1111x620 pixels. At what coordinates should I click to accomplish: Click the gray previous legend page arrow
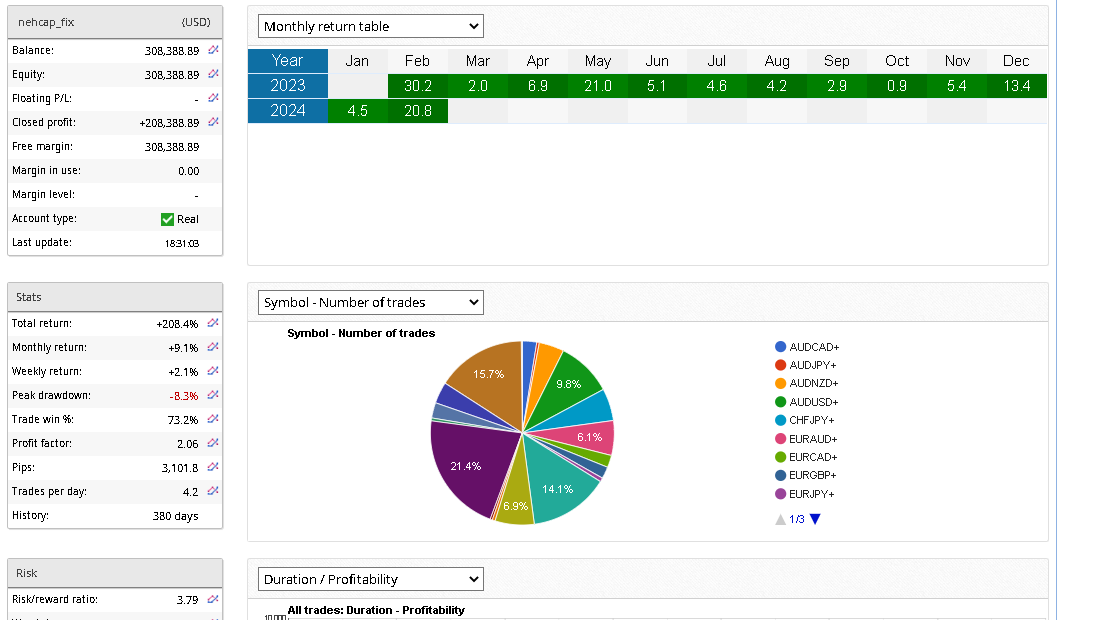click(x=780, y=519)
